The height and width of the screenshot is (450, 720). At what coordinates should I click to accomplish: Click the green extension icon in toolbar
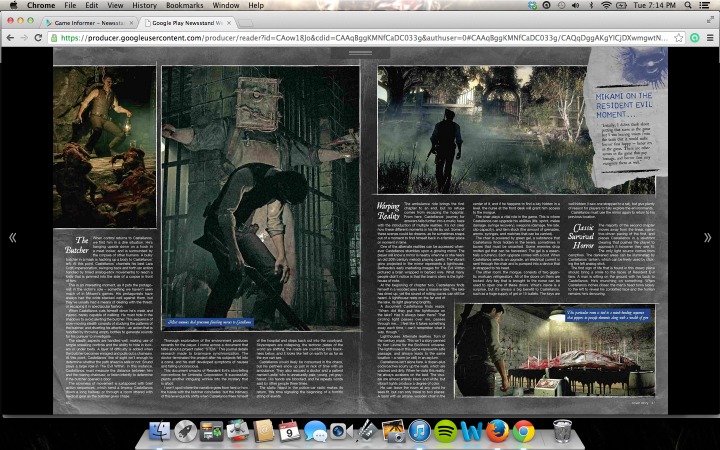(695, 38)
